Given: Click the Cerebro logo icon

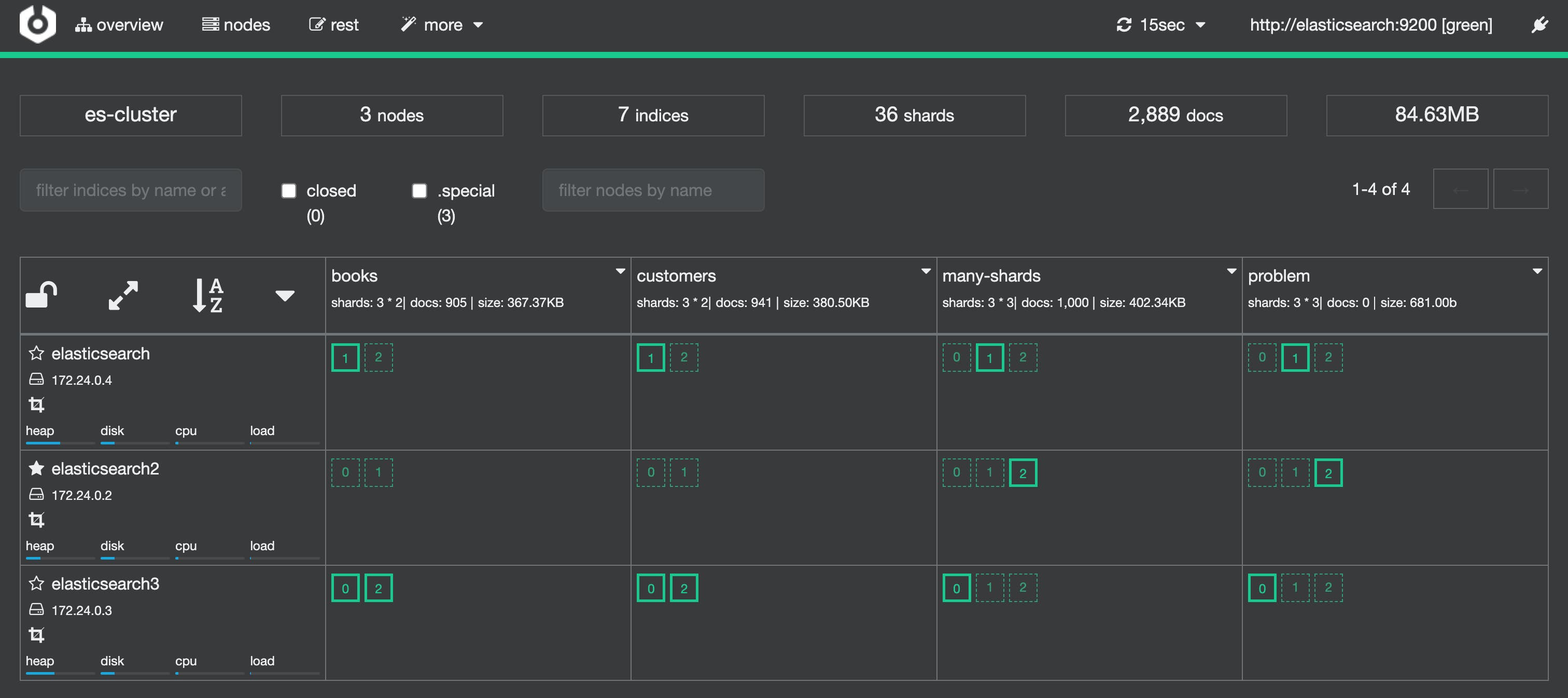Looking at the screenshot, I should 36,24.
